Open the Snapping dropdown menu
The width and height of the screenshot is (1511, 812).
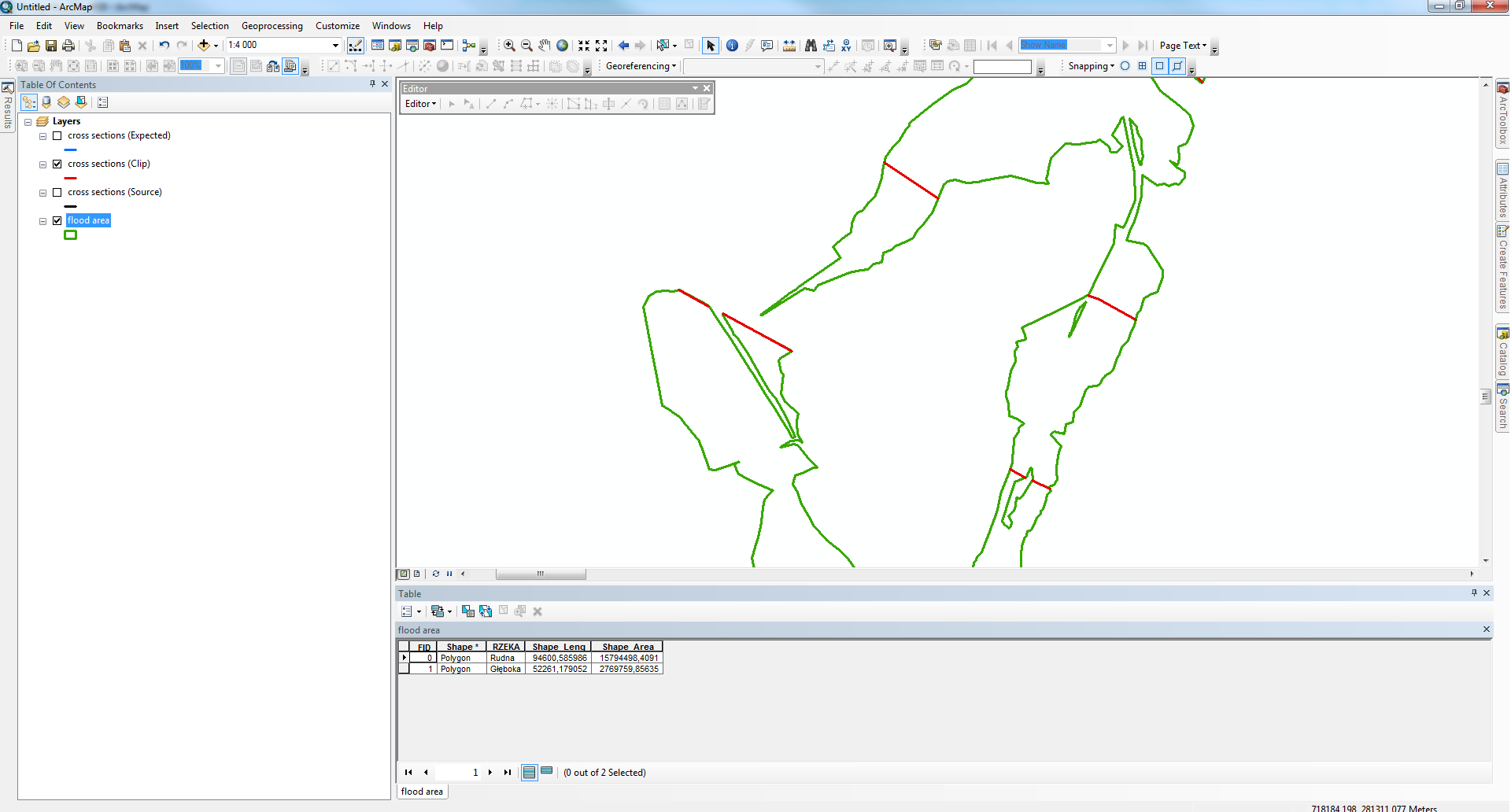(1091, 66)
